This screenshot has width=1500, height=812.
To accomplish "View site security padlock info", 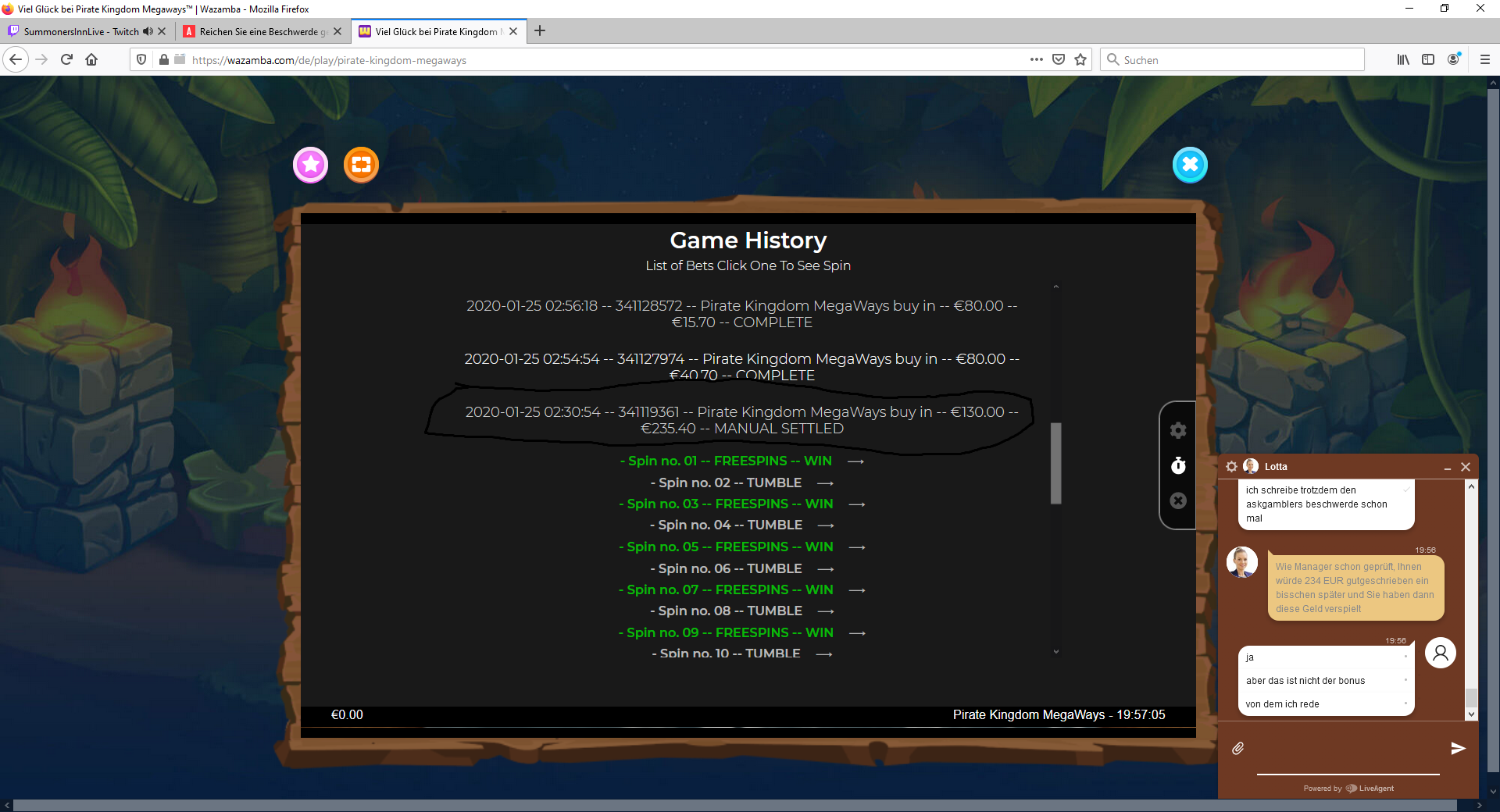I will (x=164, y=59).
